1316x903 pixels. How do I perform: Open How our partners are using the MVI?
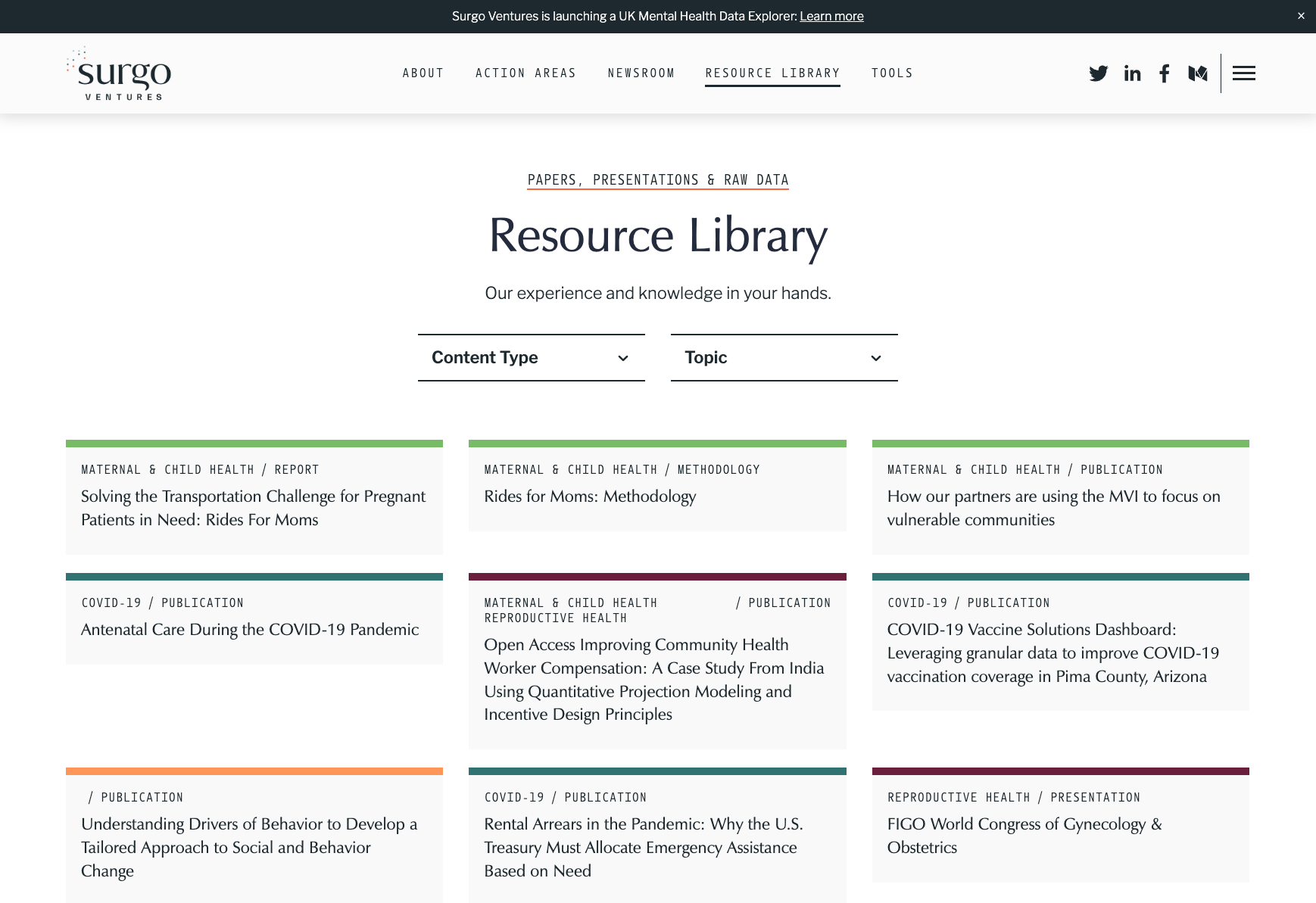pyautogui.click(x=1053, y=508)
